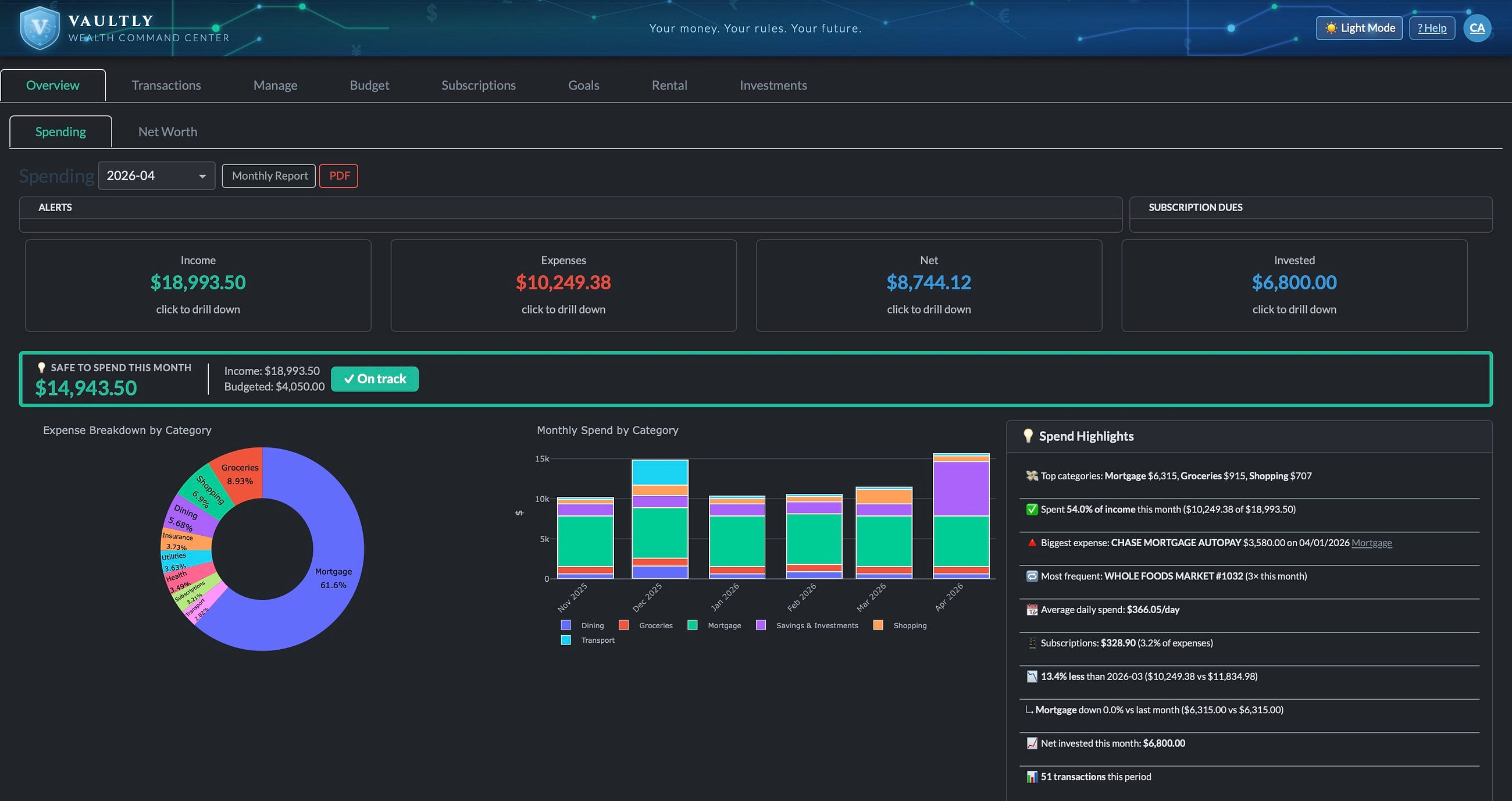Select the Overview tab

tap(53, 85)
